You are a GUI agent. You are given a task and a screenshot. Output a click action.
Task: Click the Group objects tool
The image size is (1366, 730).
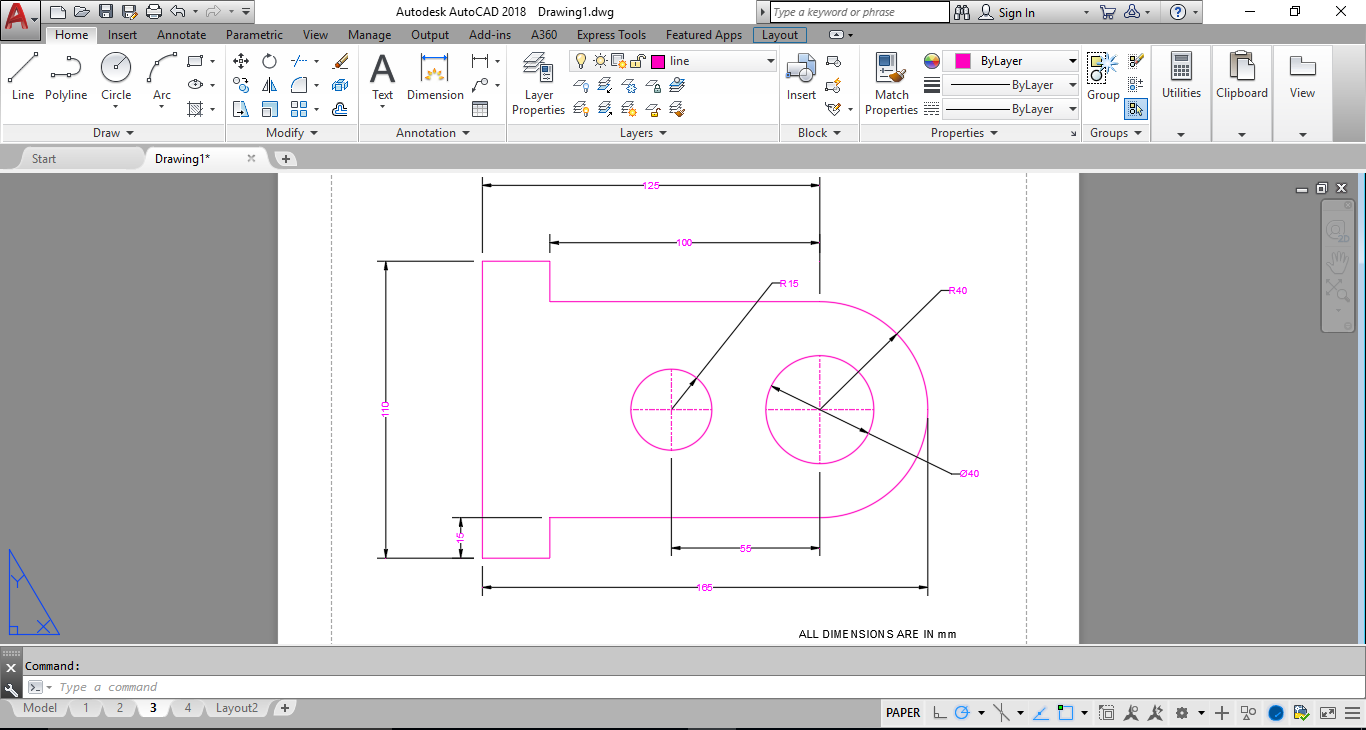click(x=1103, y=77)
